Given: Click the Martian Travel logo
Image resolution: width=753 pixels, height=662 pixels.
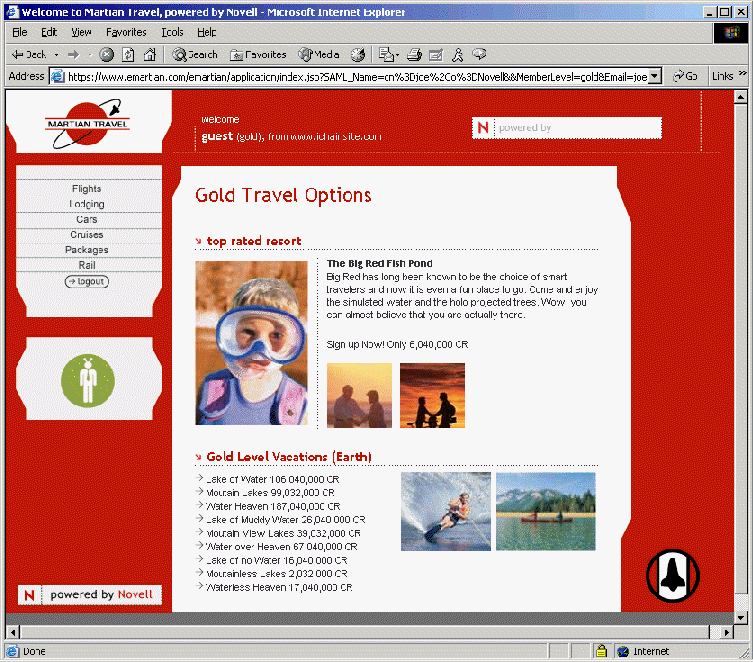Looking at the screenshot, I should (87, 124).
